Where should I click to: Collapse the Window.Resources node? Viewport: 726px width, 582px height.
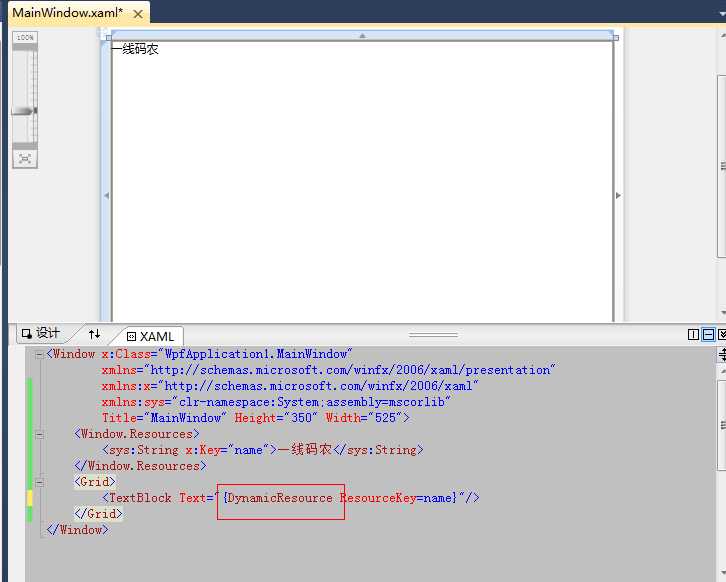click(39, 435)
